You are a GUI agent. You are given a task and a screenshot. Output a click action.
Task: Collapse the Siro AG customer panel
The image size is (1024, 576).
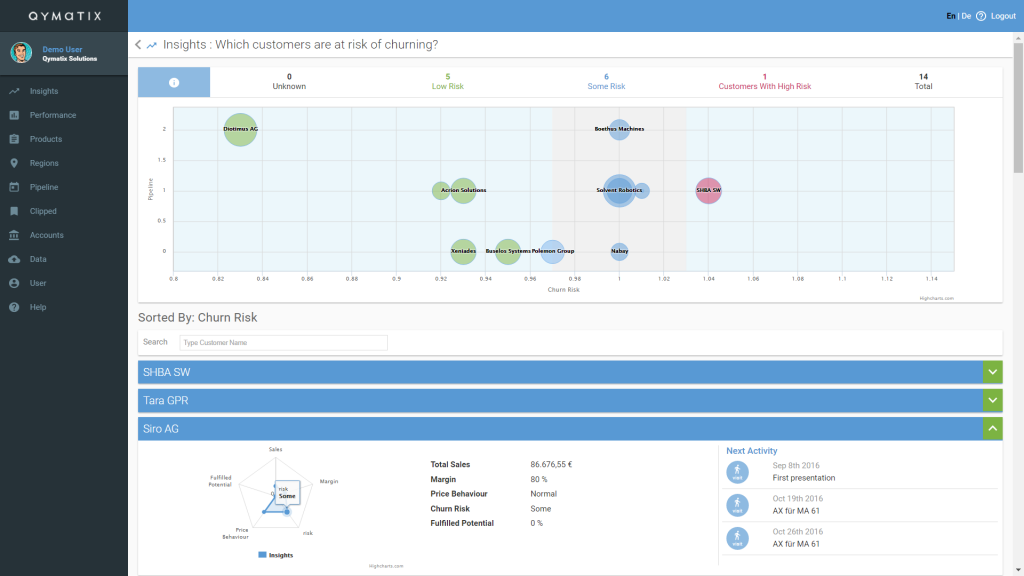point(992,428)
